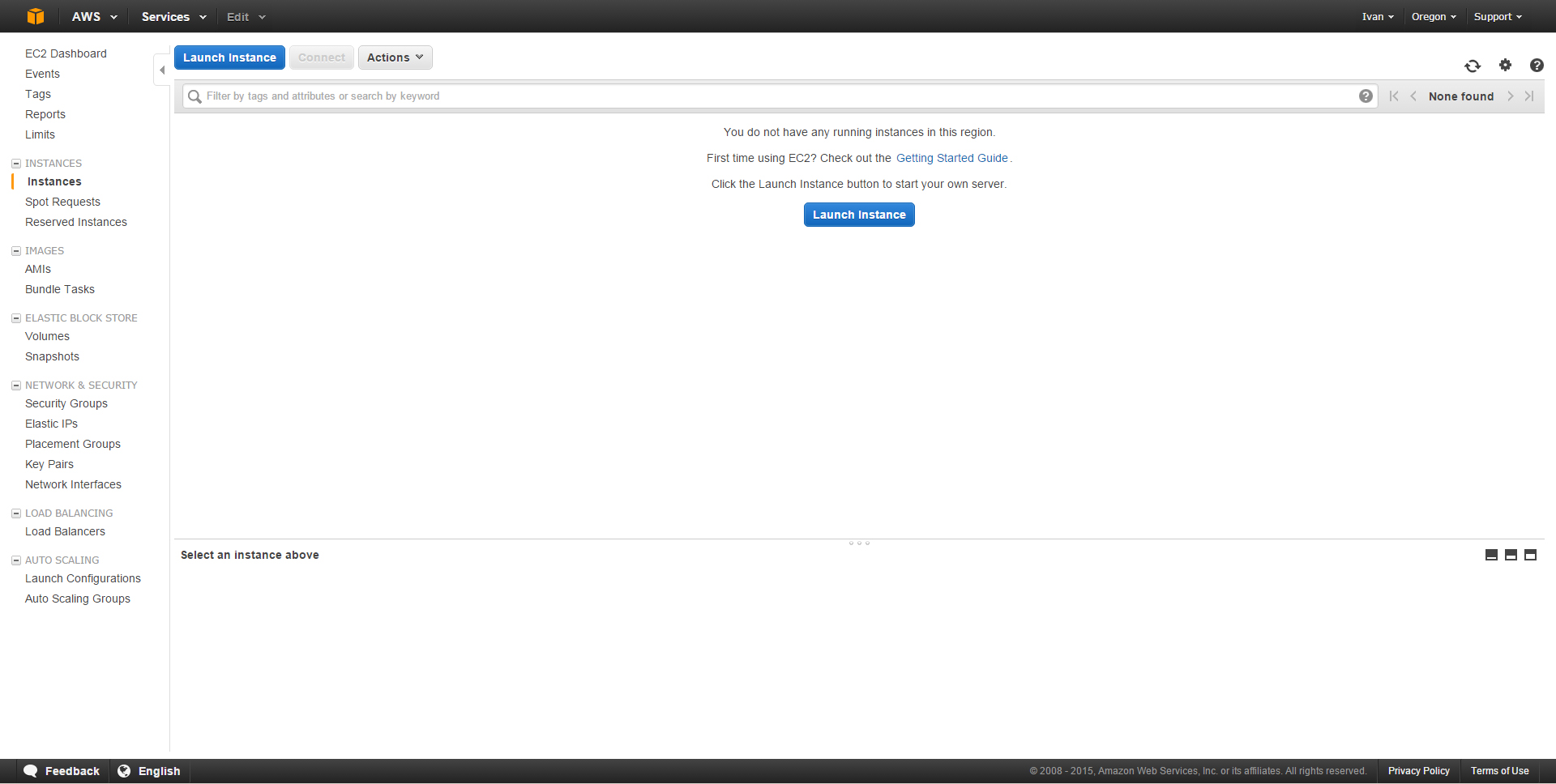
Task: Open the Ivan account menu
Action: click(x=1378, y=16)
